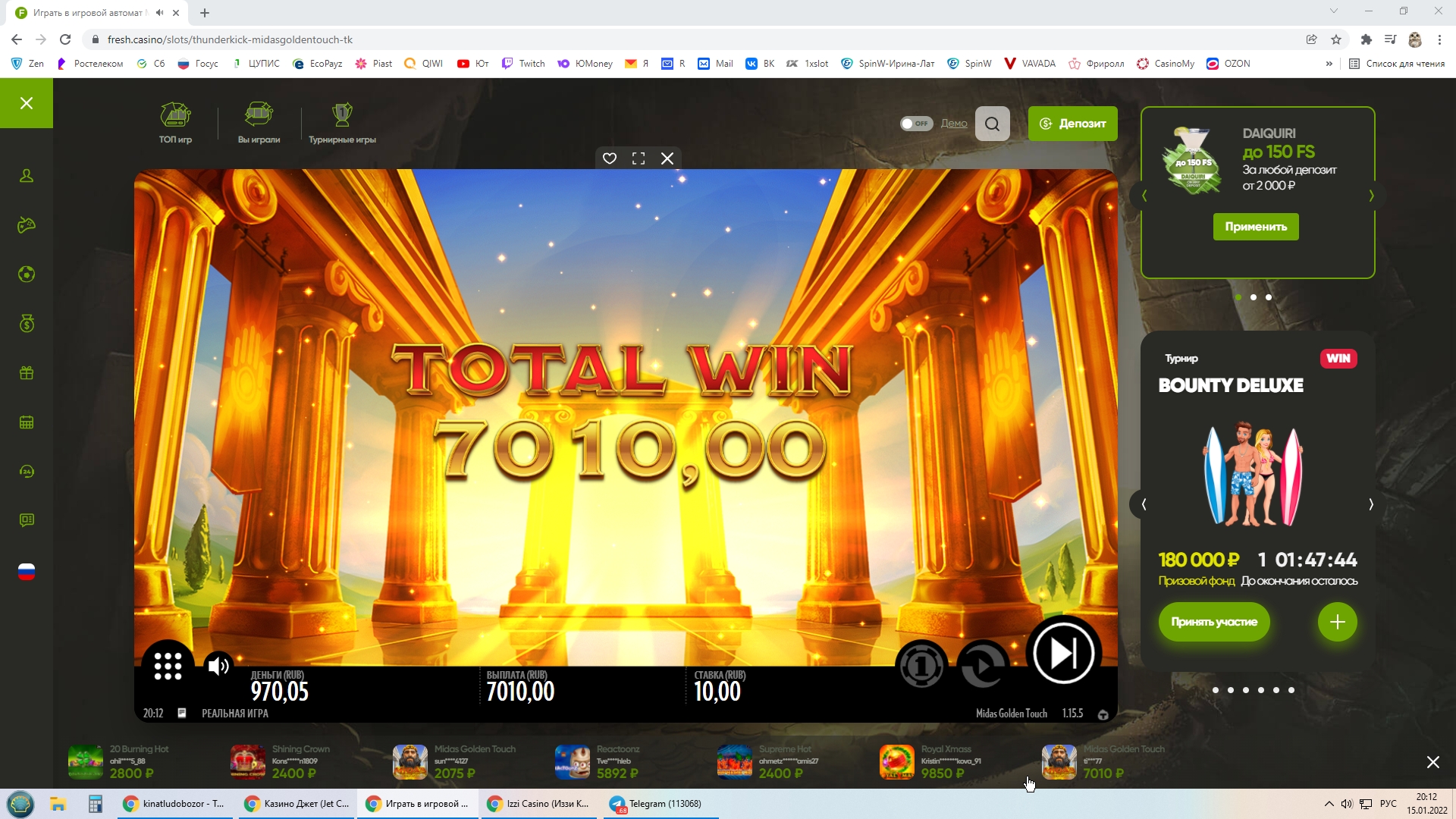Image resolution: width=1456 pixels, height=819 pixels.
Task: Close the sidebar menu with green X
Action: tap(27, 103)
